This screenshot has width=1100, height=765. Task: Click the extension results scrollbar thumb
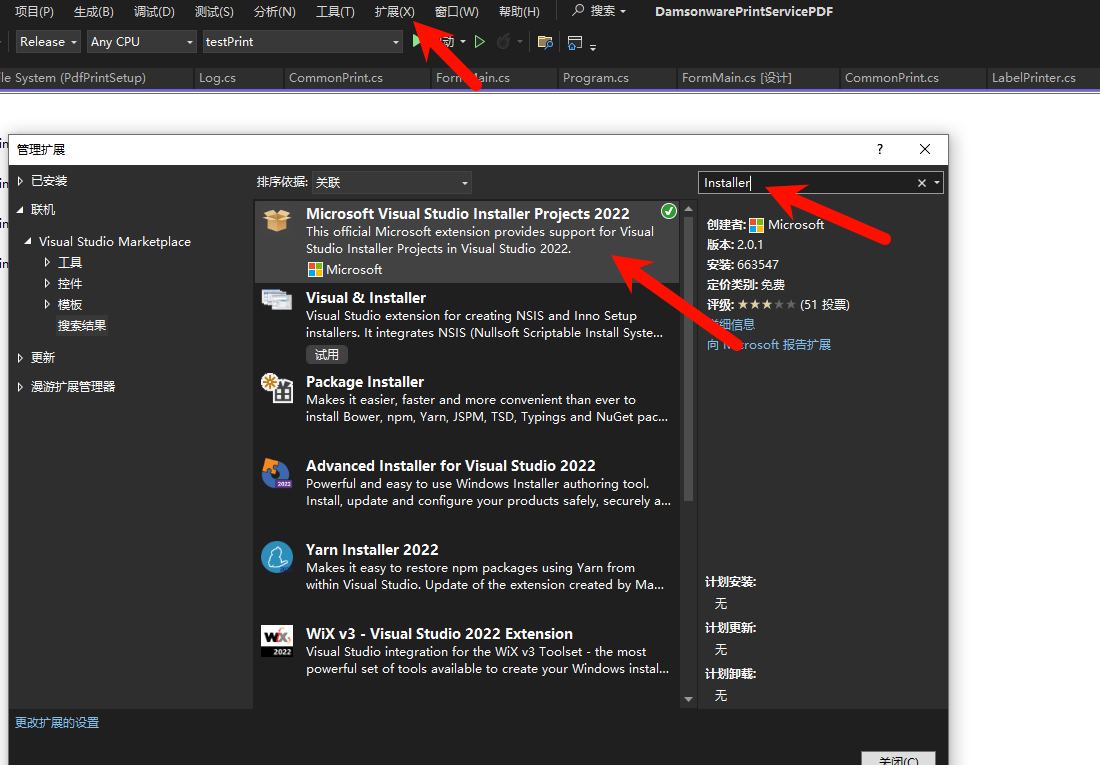(688, 359)
